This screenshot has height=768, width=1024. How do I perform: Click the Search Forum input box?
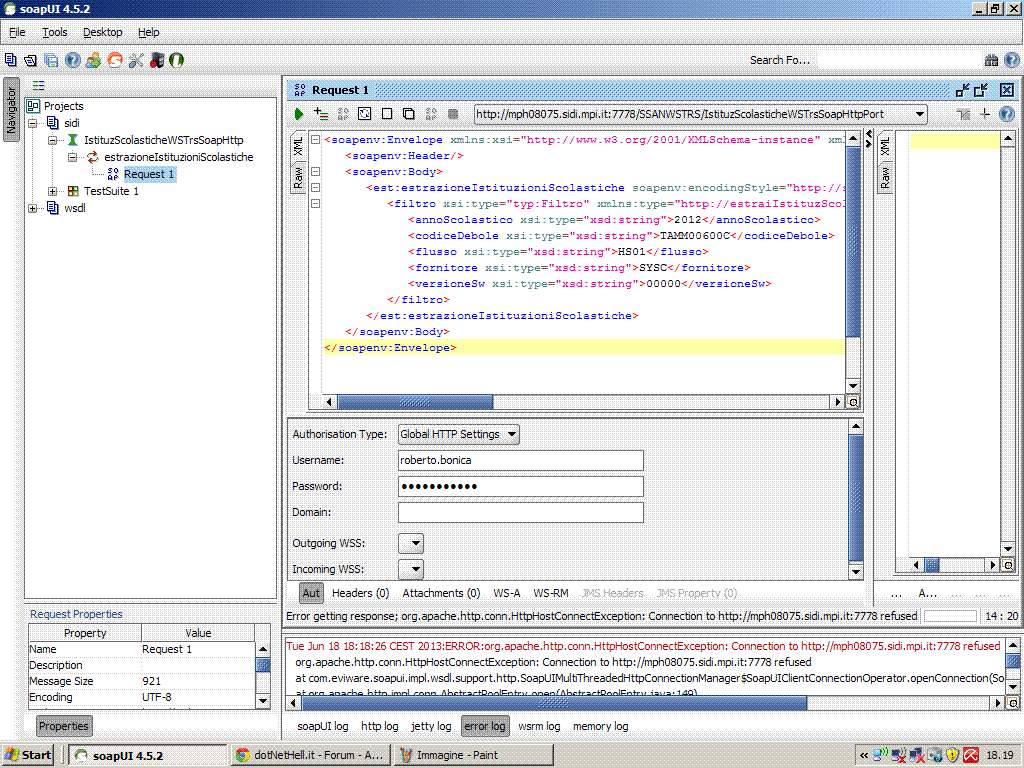[899, 60]
